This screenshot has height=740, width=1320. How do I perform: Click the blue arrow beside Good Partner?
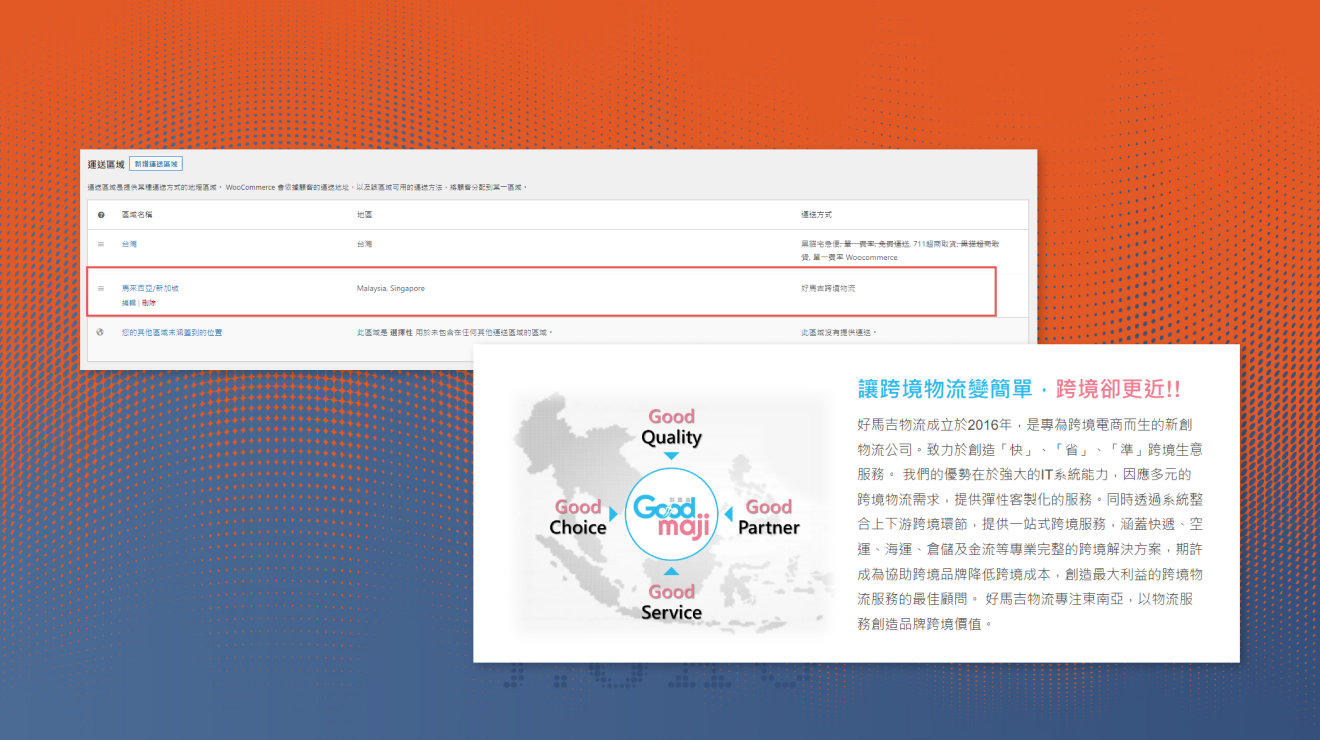tap(729, 514)
